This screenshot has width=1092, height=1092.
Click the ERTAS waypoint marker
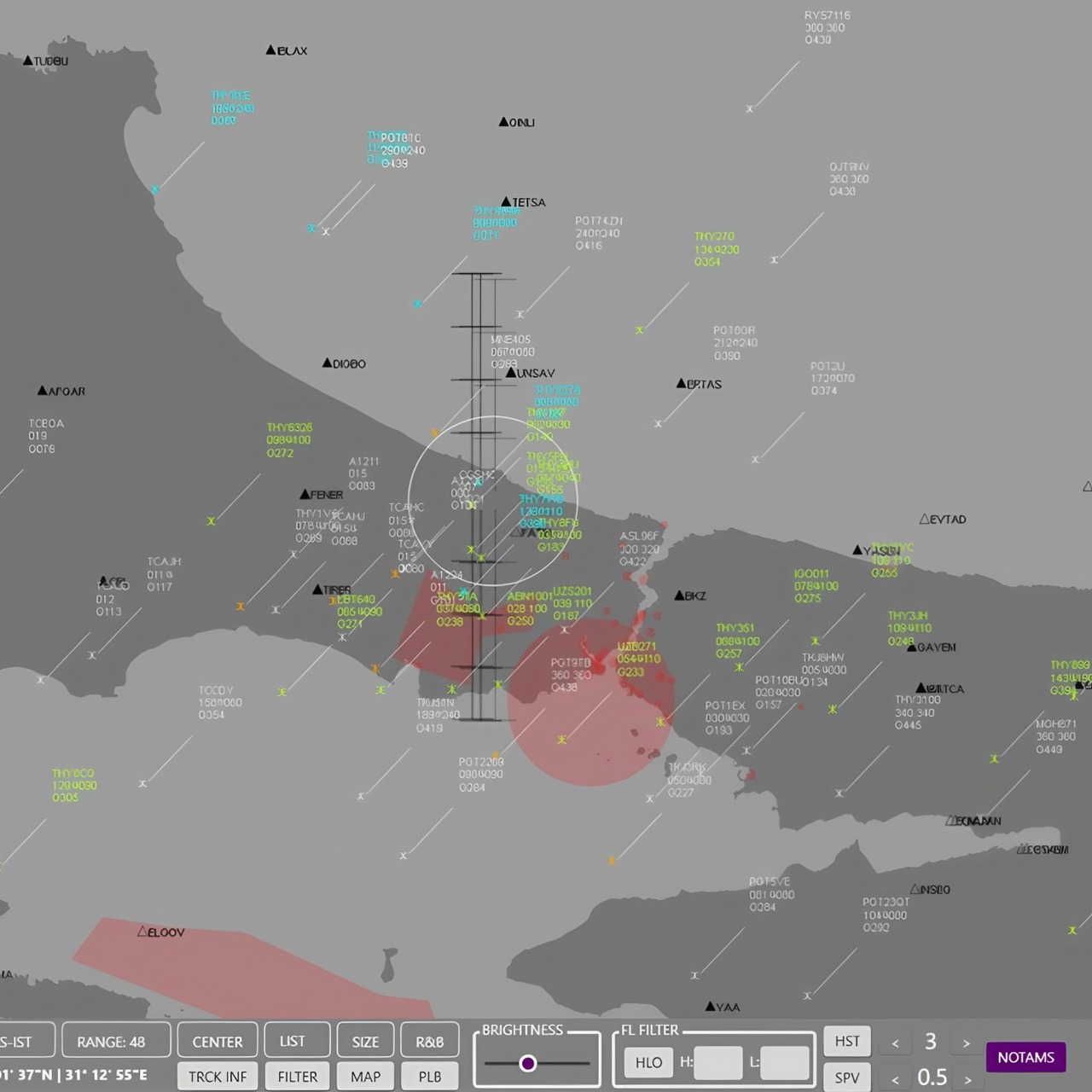(681, 384)
